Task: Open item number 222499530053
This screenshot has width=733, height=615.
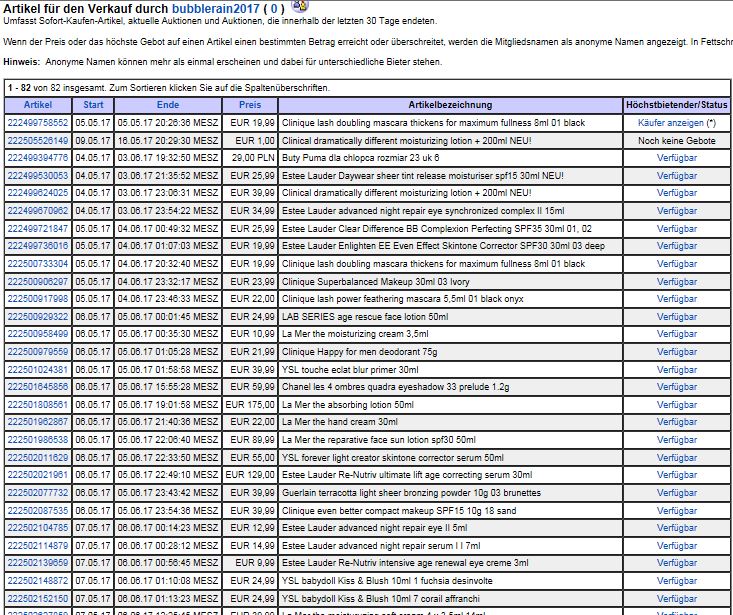Action: pyautogui.click(x=38, y=176)
